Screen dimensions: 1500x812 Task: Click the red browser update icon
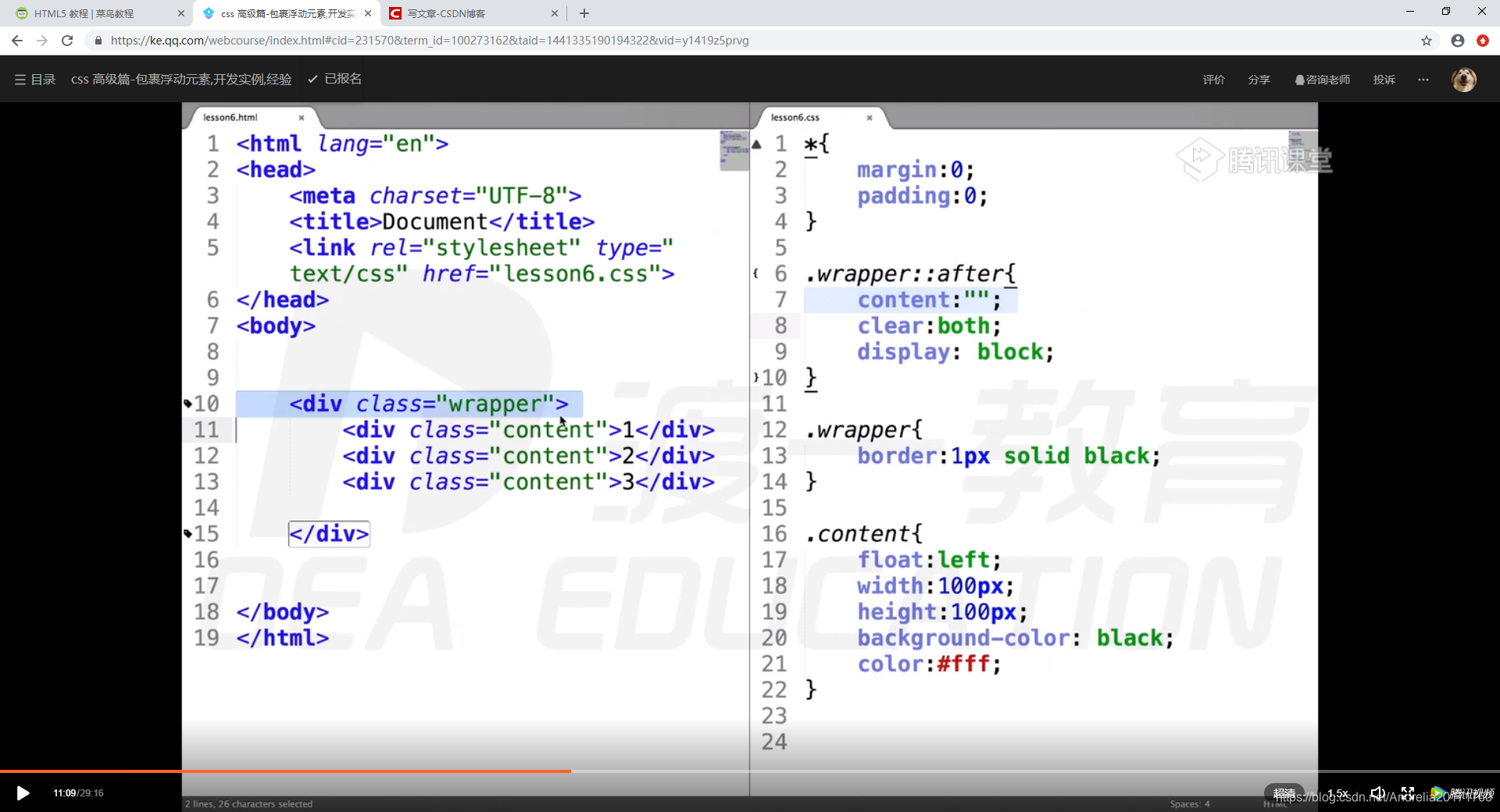pyautogui.click(x=1483, y=41)
